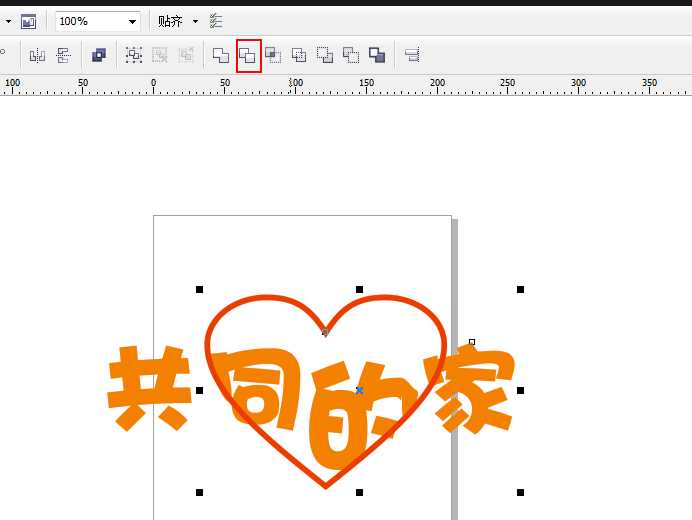Click the top-right selection handle
Image resolution: width=692 pixels, height=520 pixels.
tap(520, 290)
